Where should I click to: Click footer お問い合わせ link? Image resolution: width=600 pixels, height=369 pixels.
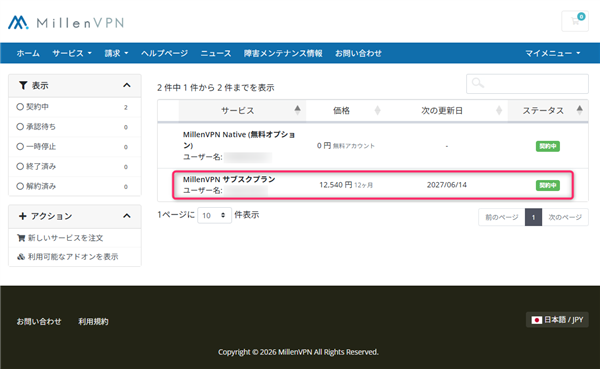(39, 322)
